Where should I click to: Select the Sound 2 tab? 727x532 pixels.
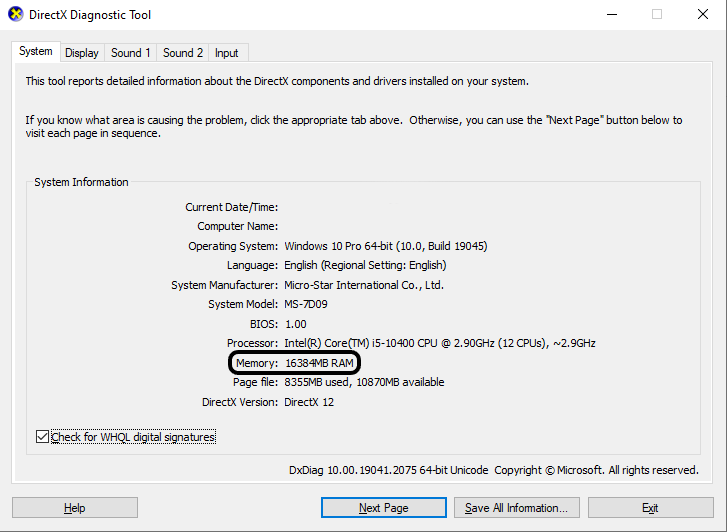(x=183, y=53)
